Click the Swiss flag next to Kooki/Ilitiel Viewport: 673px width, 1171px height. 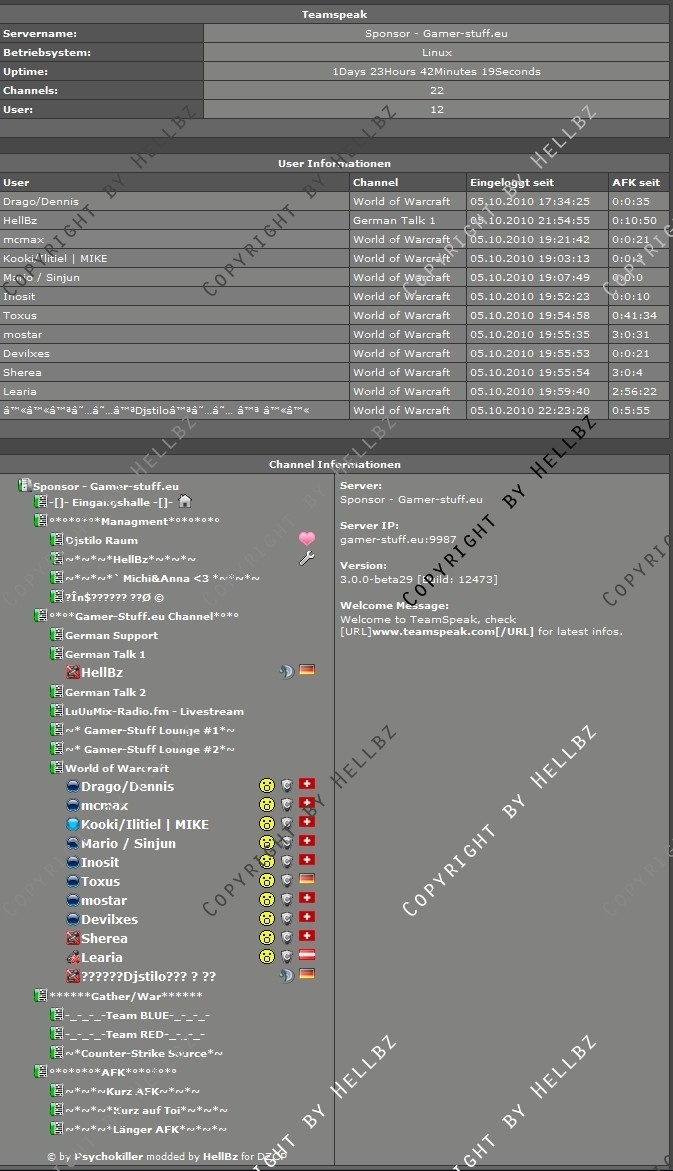(x=307, y=821)
